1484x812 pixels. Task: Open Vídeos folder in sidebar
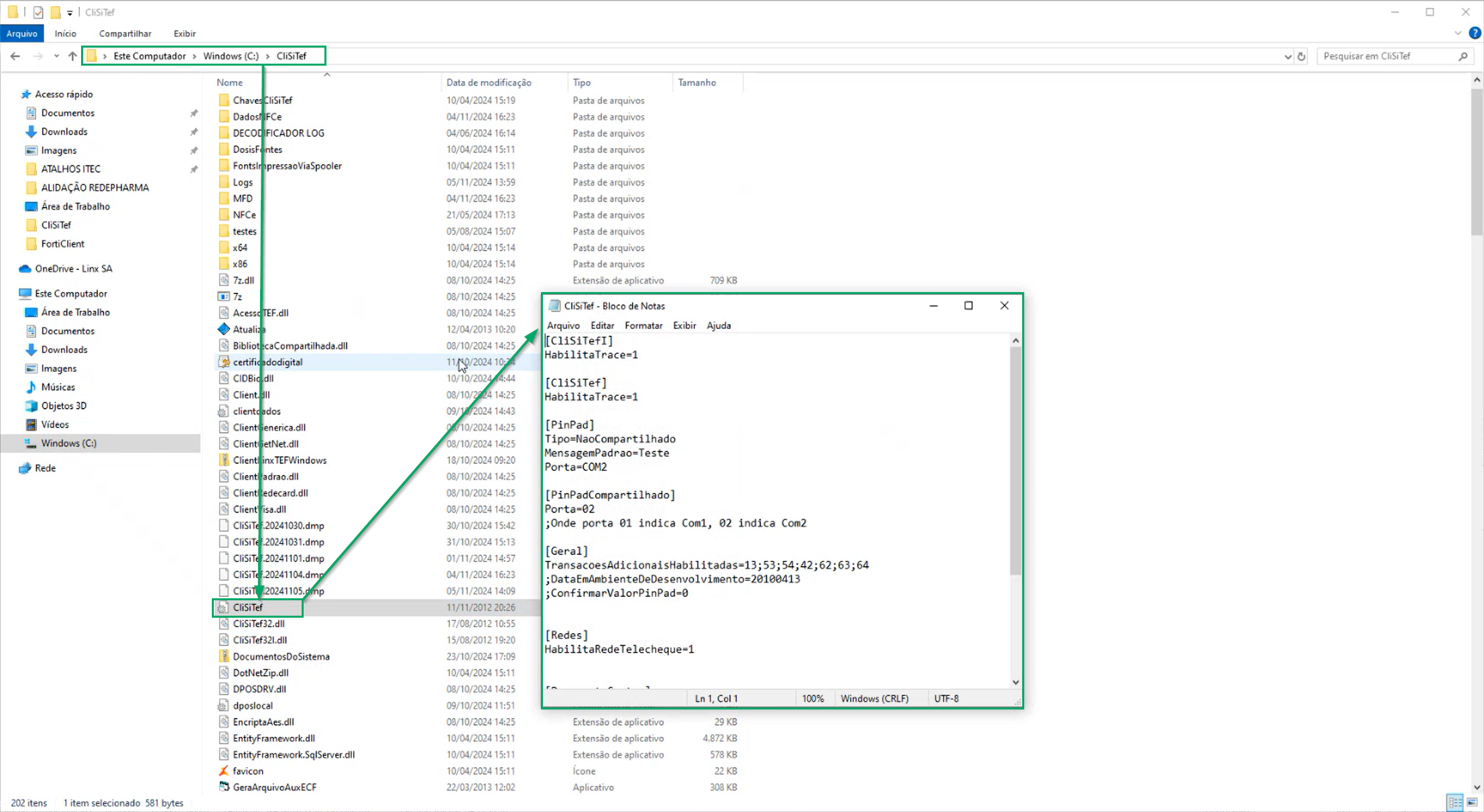coord(54,425)
